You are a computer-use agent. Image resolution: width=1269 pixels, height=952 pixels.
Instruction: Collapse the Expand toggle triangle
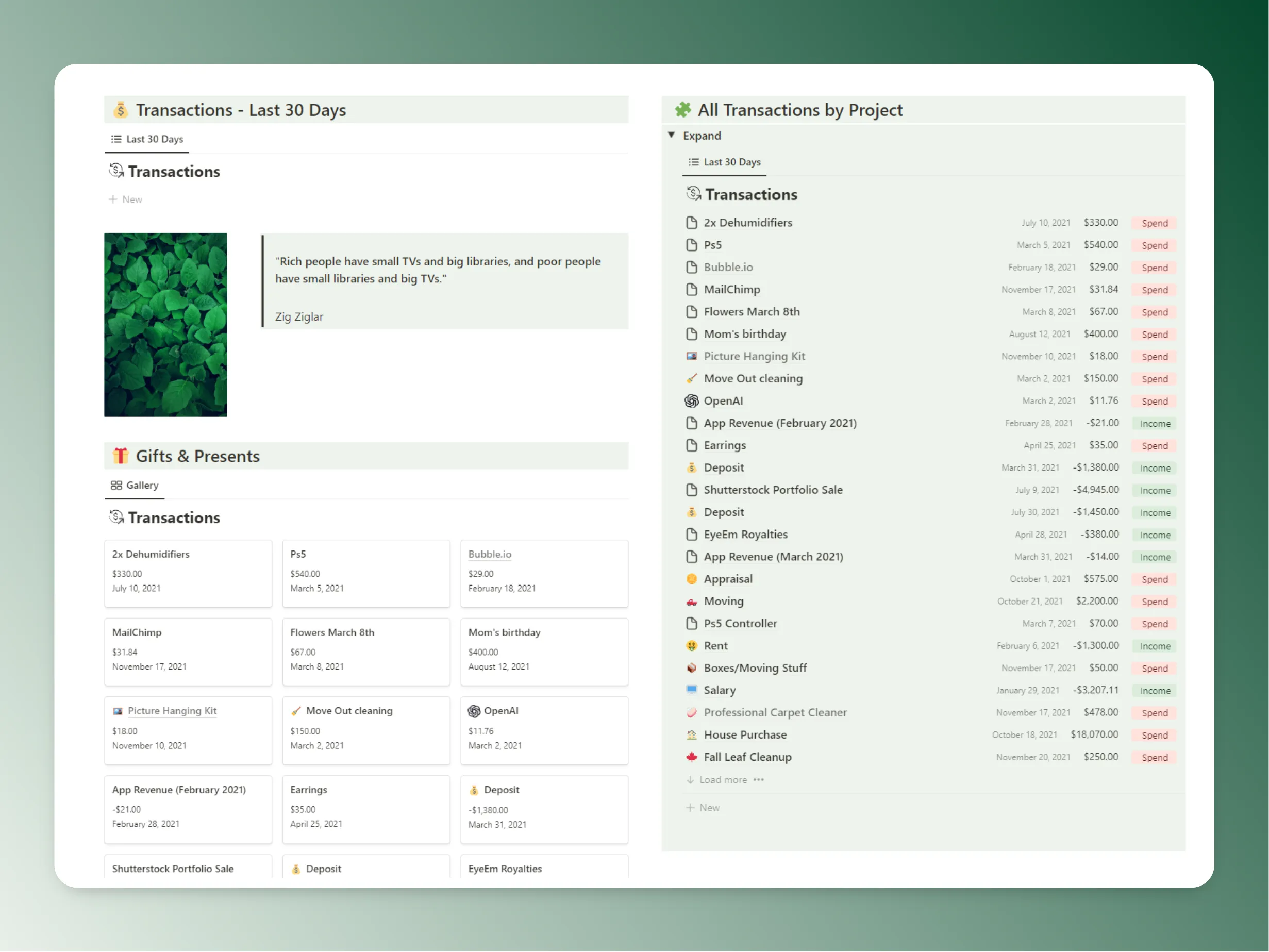pos(671,135)
